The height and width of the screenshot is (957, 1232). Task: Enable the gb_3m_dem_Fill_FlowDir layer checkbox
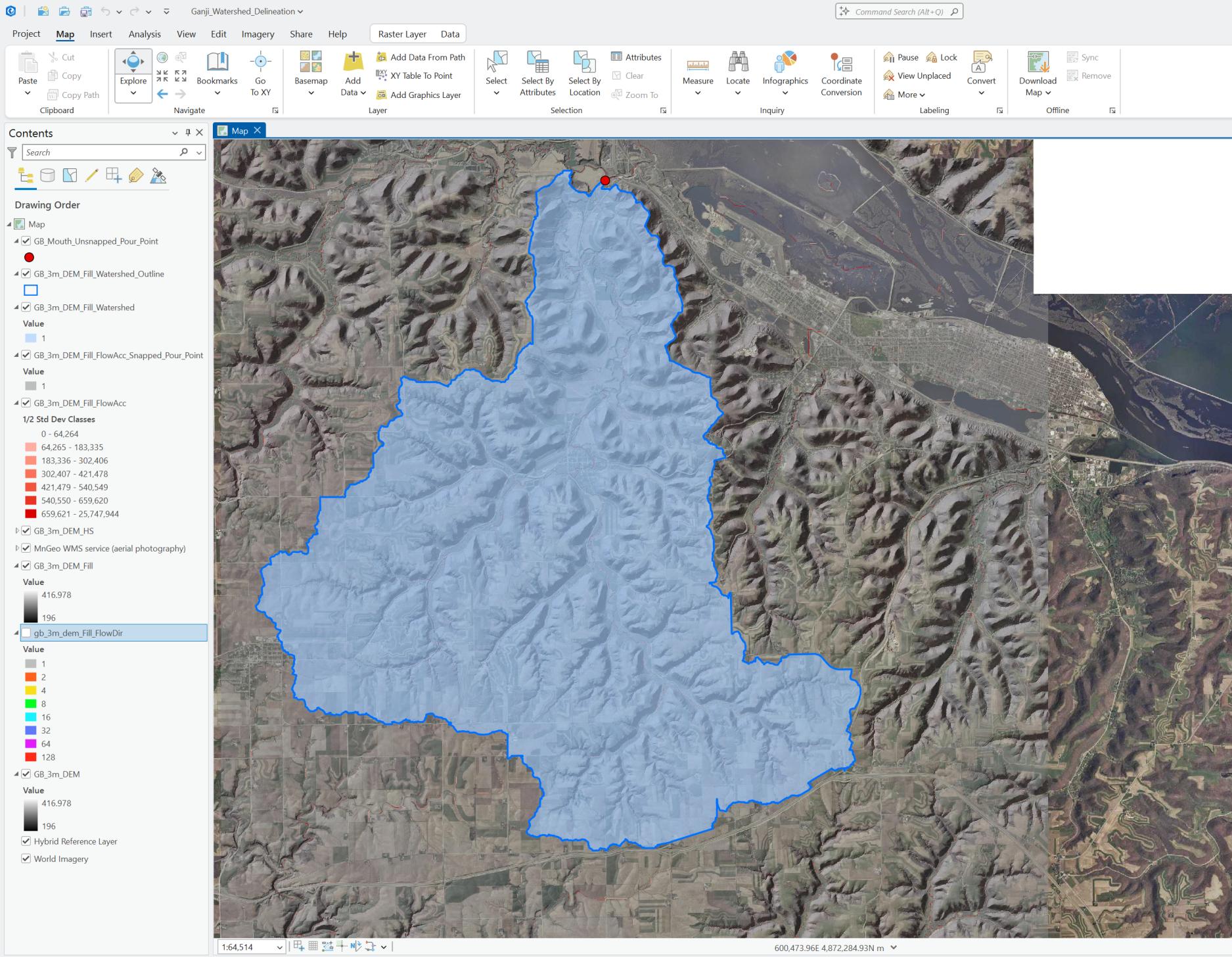[x=26, y=633]
